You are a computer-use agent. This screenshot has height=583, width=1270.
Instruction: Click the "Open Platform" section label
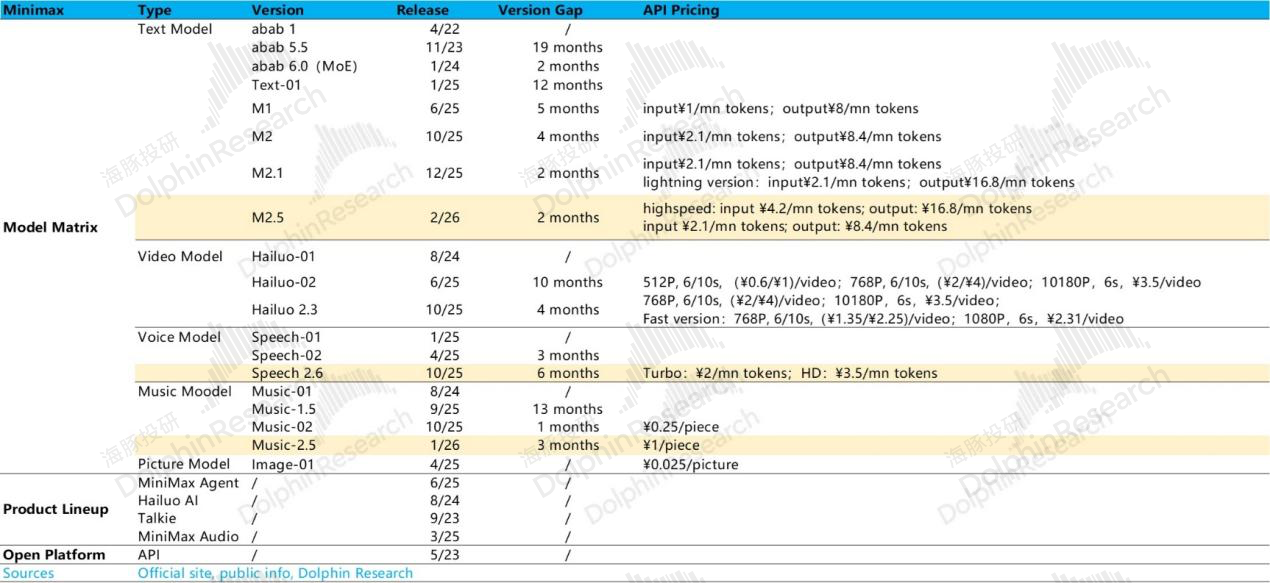[53, 555]
